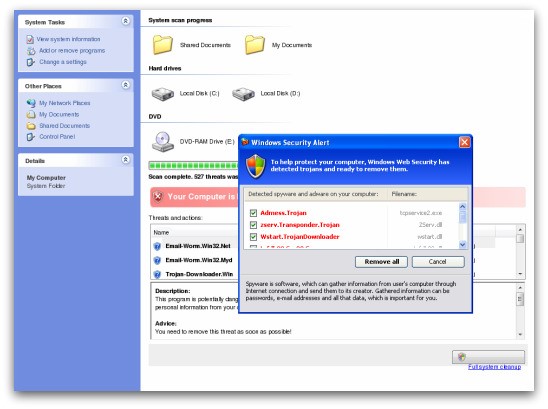
Task: Click the green scan progress bar
Action: [x=194, y=166]
